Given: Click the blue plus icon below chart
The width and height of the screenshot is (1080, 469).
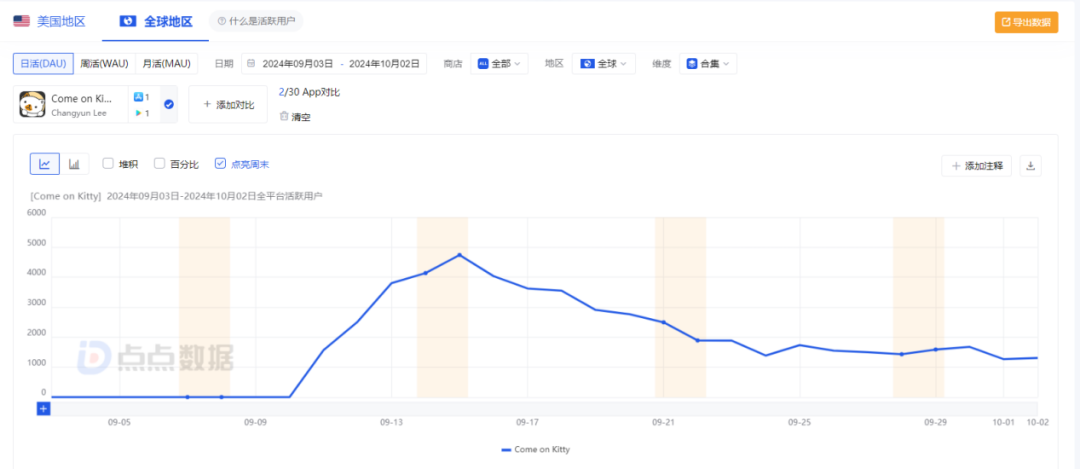Looking at the screenshot, I should (43, 409).
